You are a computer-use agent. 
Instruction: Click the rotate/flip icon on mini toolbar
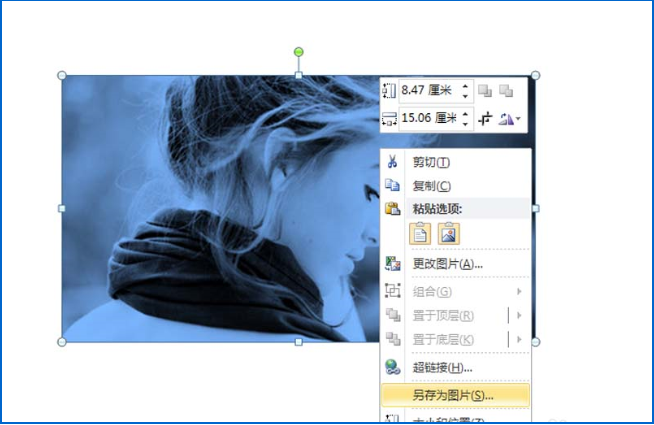click(507, 119)
